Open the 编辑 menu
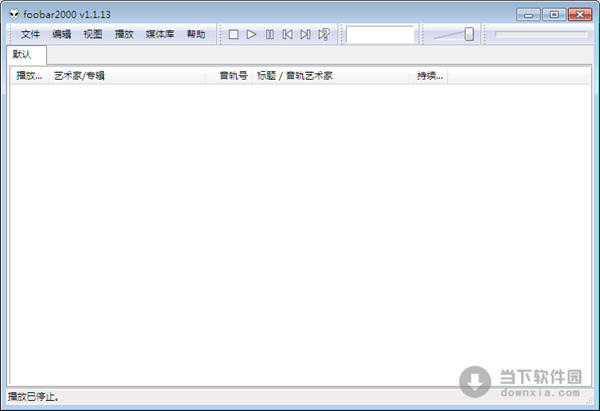 62,34
